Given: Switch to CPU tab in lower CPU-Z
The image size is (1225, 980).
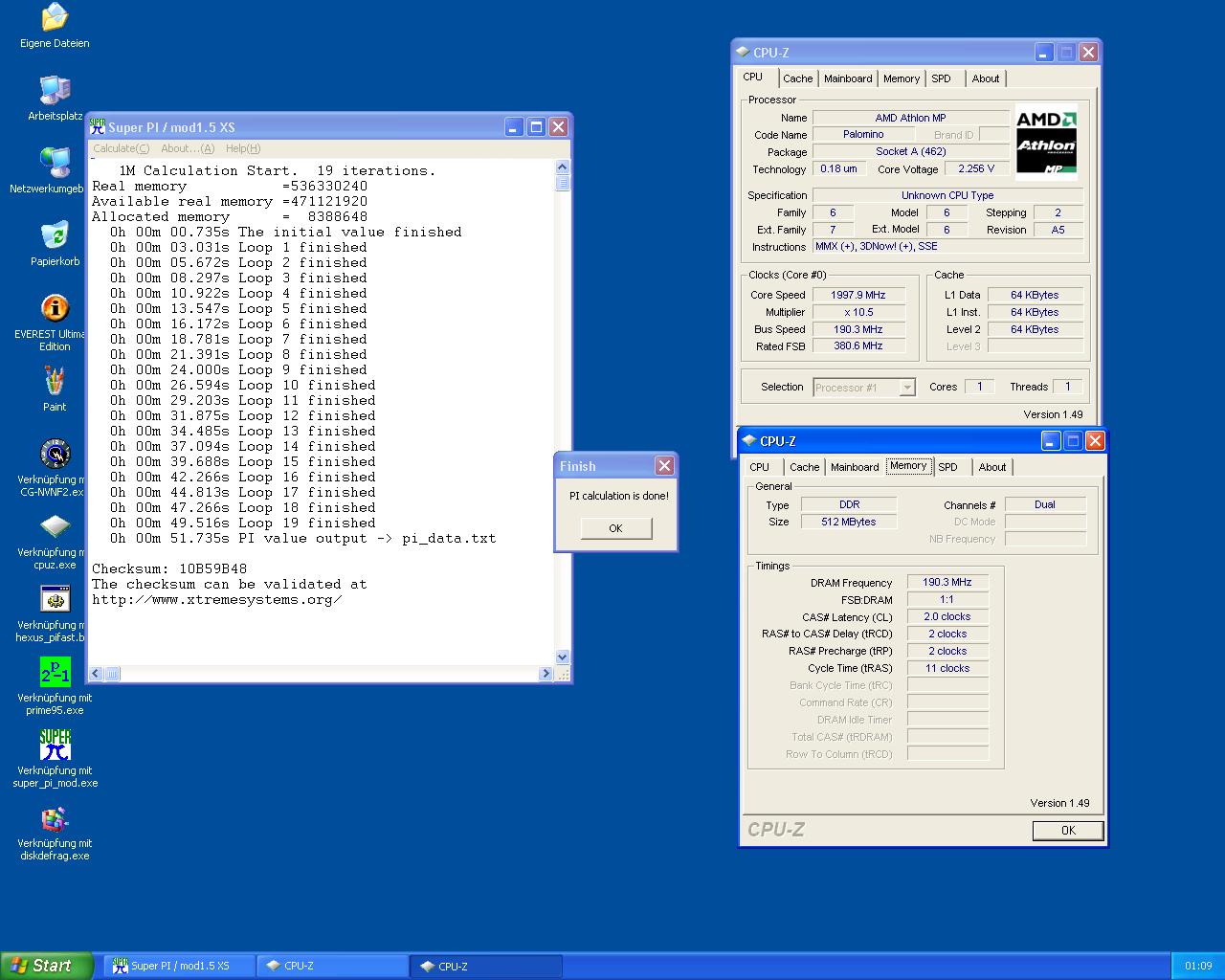Looking at the screenshot, I should click(x=760, y=467).
